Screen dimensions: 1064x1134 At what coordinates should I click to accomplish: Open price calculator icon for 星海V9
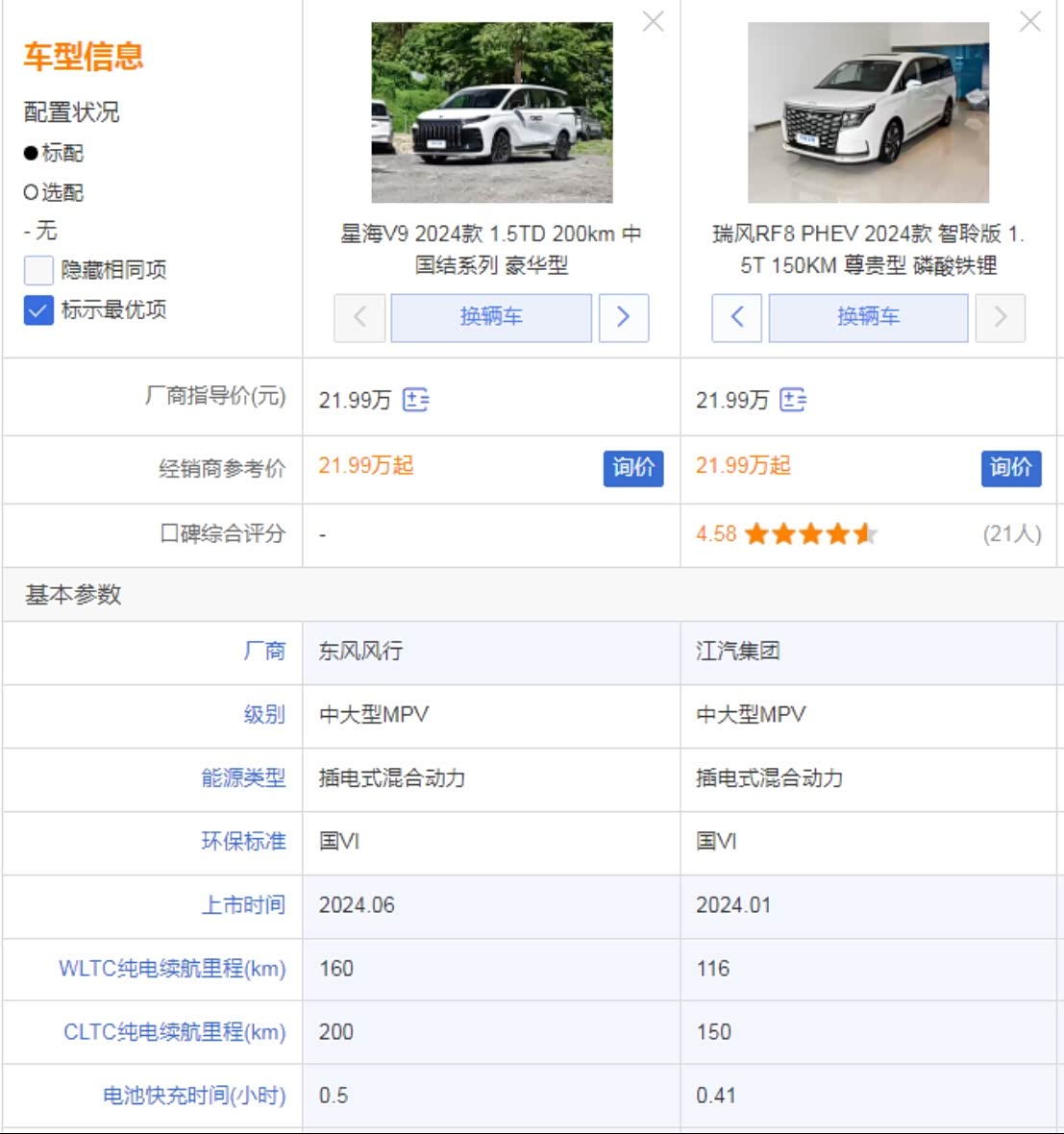(x=416, y=399)
